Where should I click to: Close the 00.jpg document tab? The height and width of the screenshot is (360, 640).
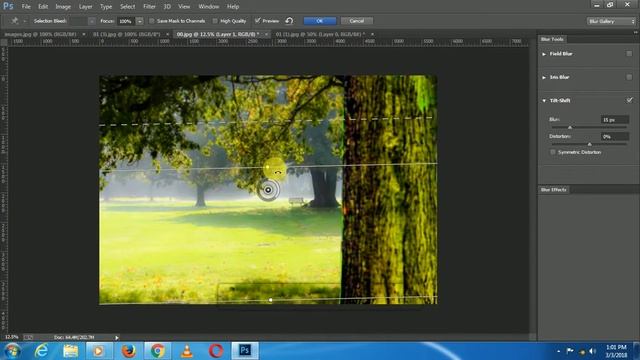266,34
